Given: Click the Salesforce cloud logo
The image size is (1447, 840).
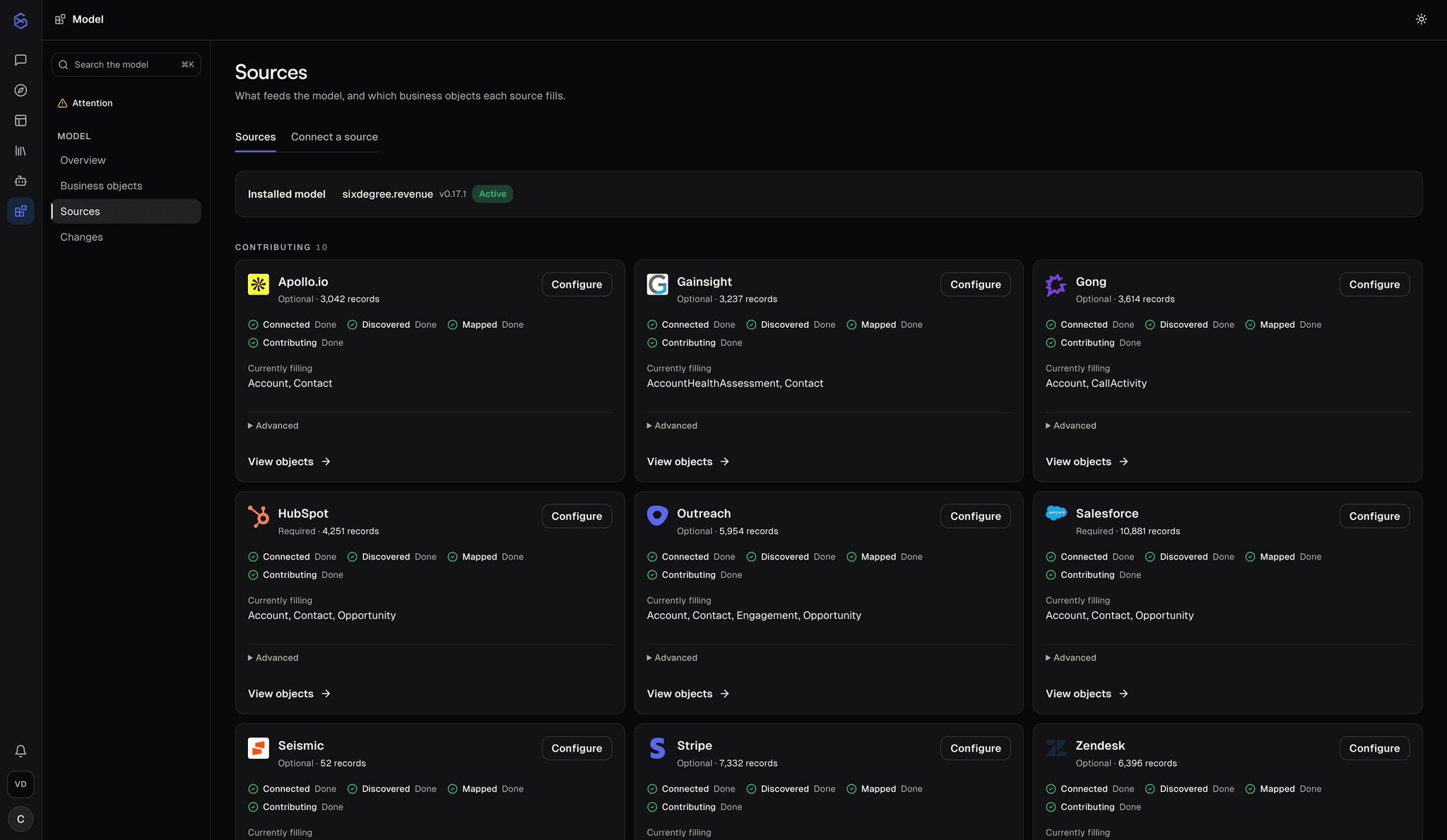Looking at the screenshot, I should tap(1056, 514).
